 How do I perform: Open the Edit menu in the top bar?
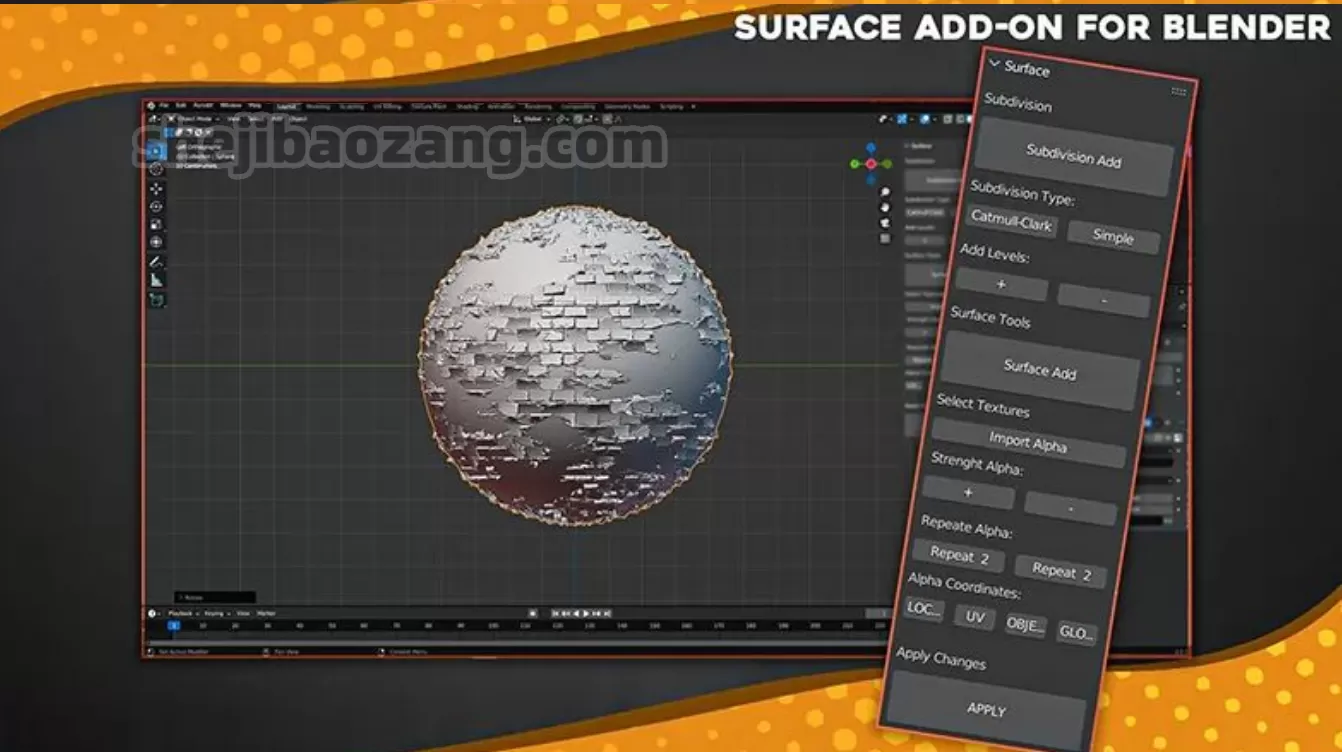pyautogui.click(x=181, y=105)
